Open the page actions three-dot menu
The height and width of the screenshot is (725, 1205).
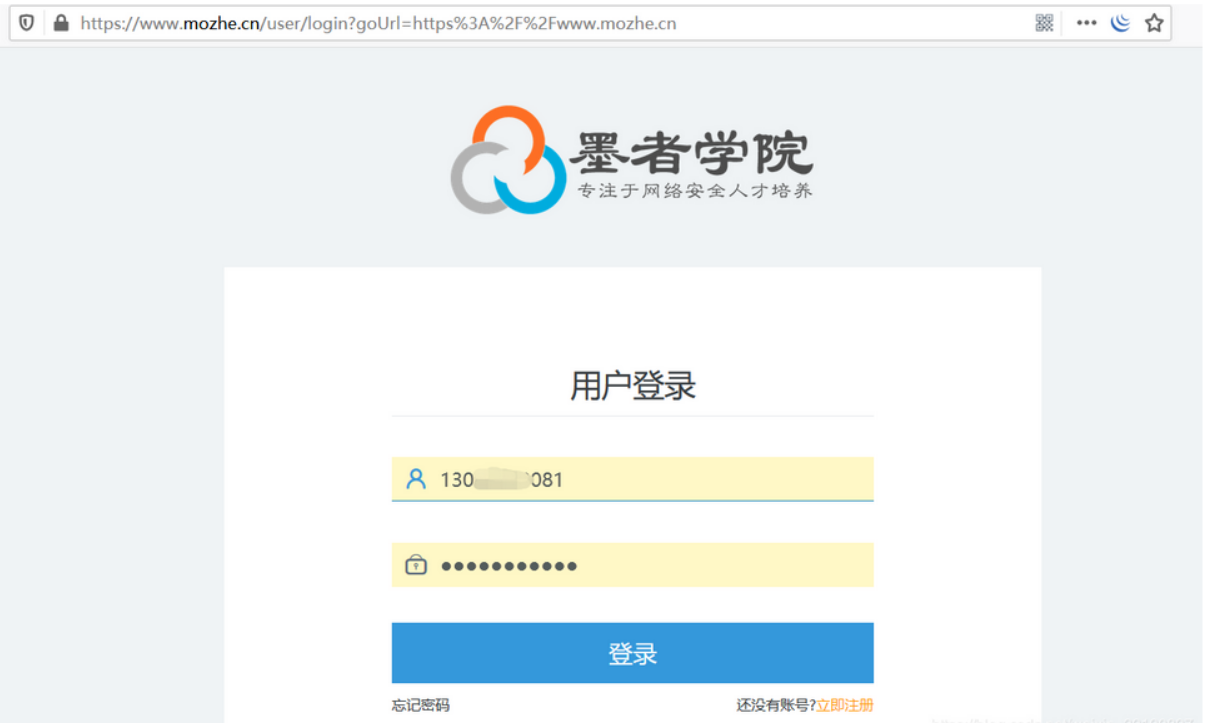click(x=1086, y=23)
